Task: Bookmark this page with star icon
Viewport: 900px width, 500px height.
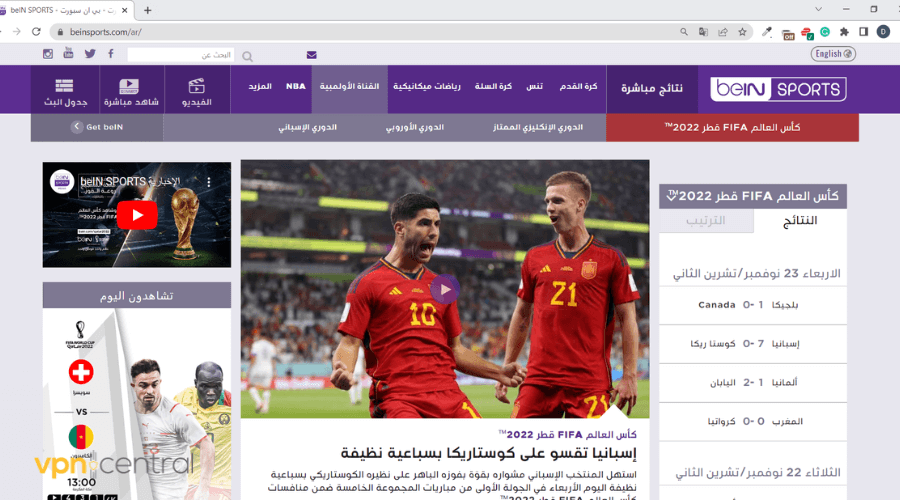Action: tap(742, 32)
